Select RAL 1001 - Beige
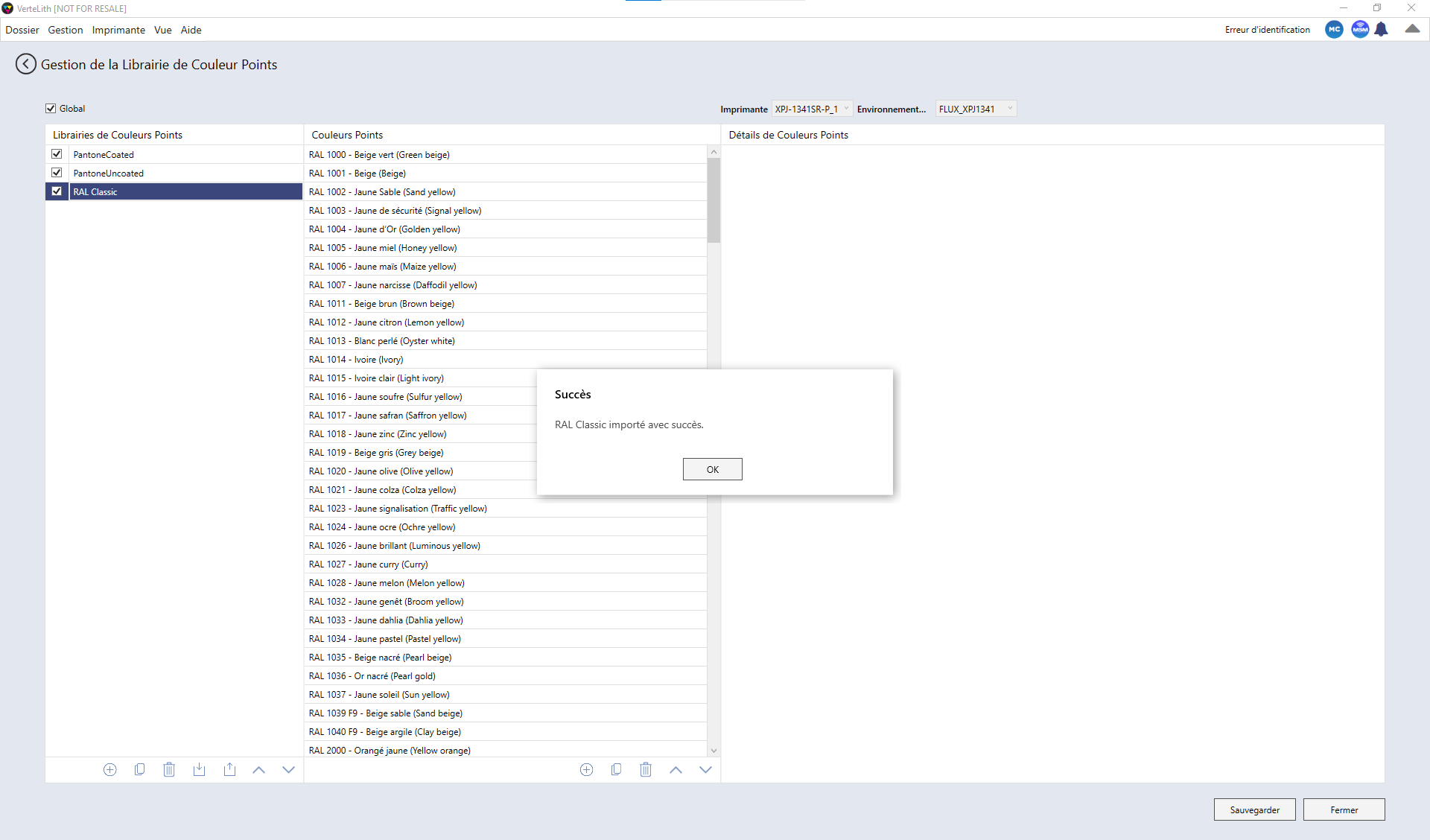Screen dimensions: 1430x840 [x=506, y=173]
